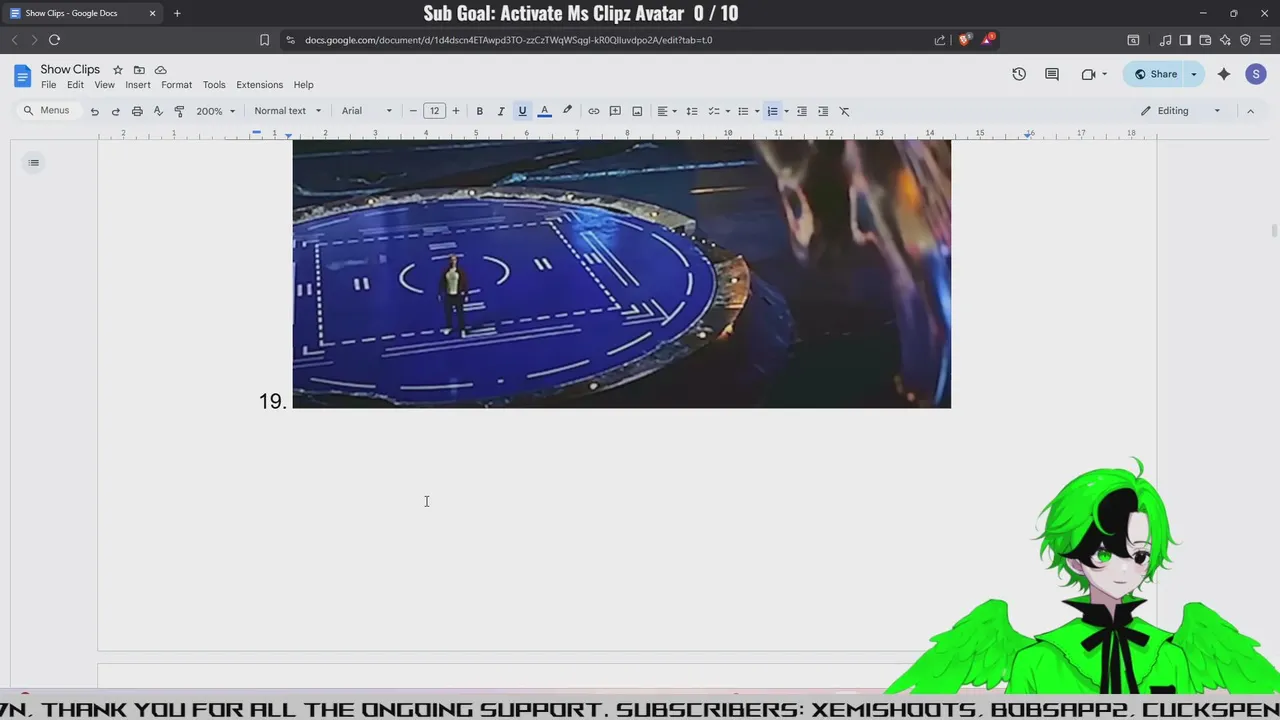Click the Increase indent icon

point(823,111)
